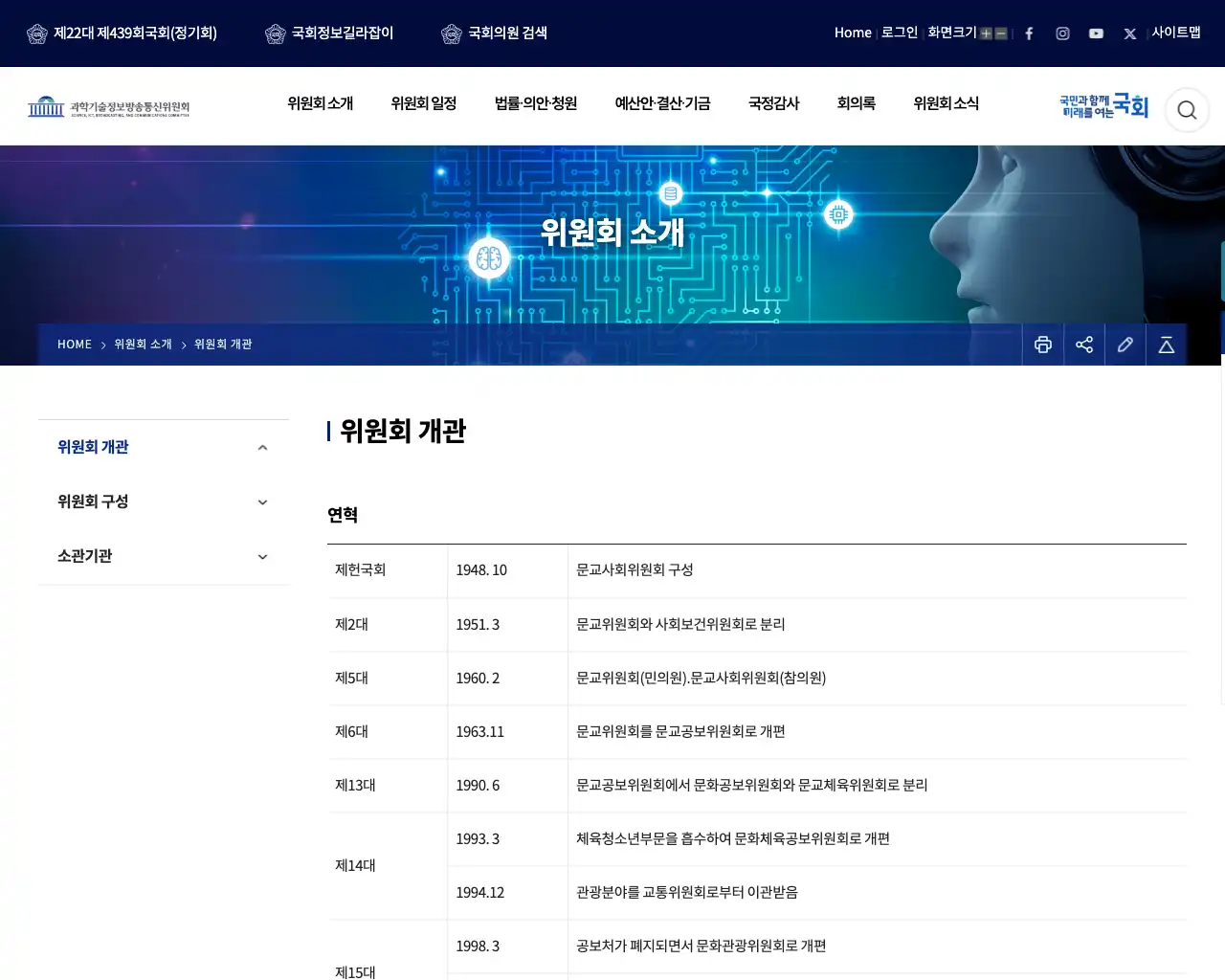1225x980 pixels.
Task: Open the 위원회 일정 menu
Action: [424, 103]
